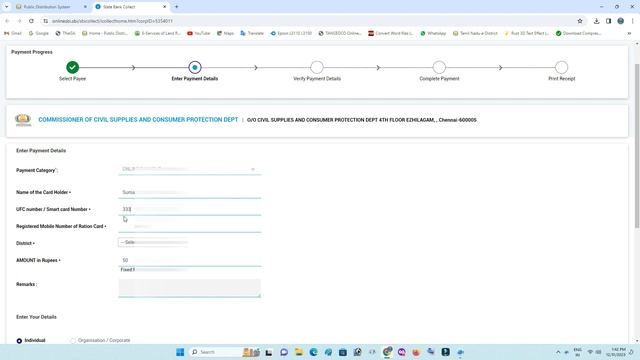
Task: Show hidden system tray icons
Action: (x=558, y=352)
